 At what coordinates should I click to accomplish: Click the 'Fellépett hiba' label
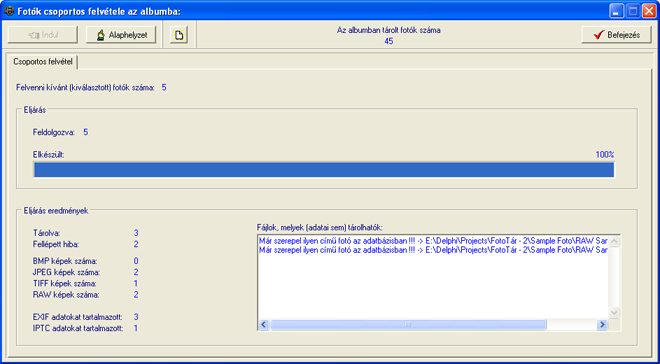(56, 244)
